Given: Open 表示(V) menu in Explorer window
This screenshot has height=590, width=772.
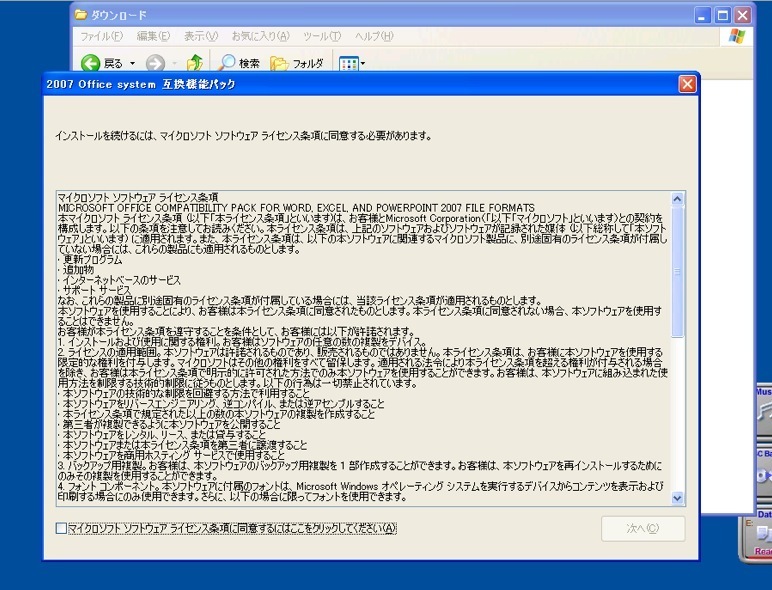Looking at the screenshot, I should (x=201, y=36).
